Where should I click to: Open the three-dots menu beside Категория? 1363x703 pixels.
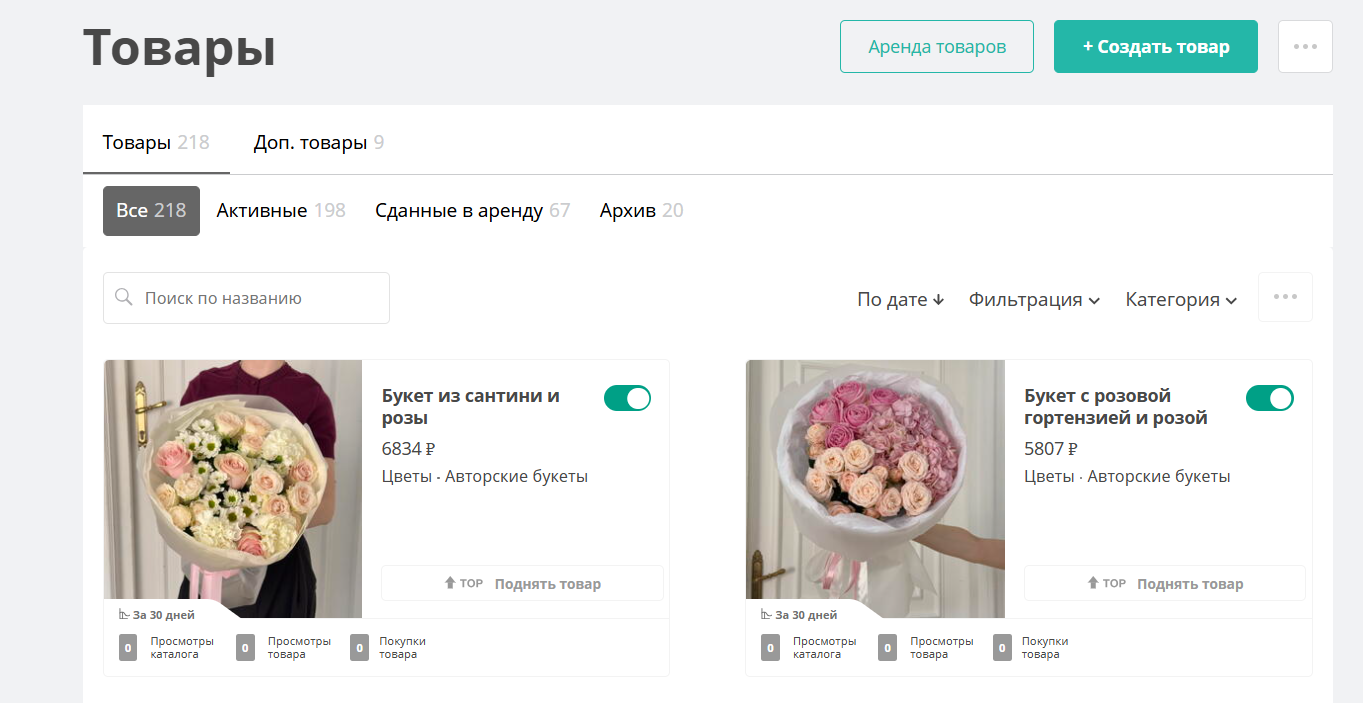coord(1285,297)
